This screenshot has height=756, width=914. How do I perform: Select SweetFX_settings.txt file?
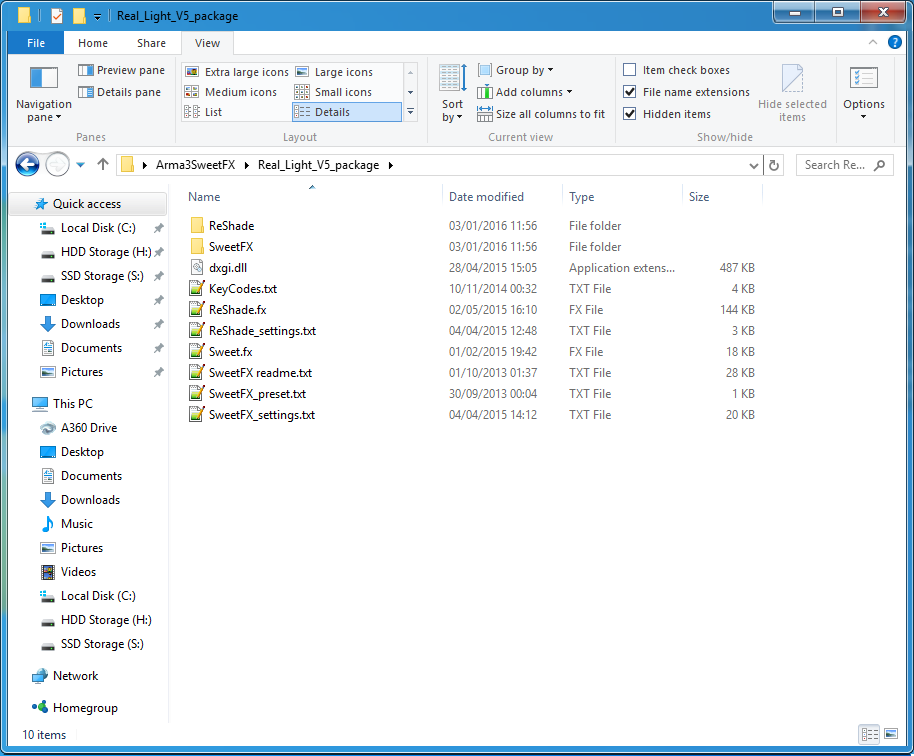[x=262, y=414]
